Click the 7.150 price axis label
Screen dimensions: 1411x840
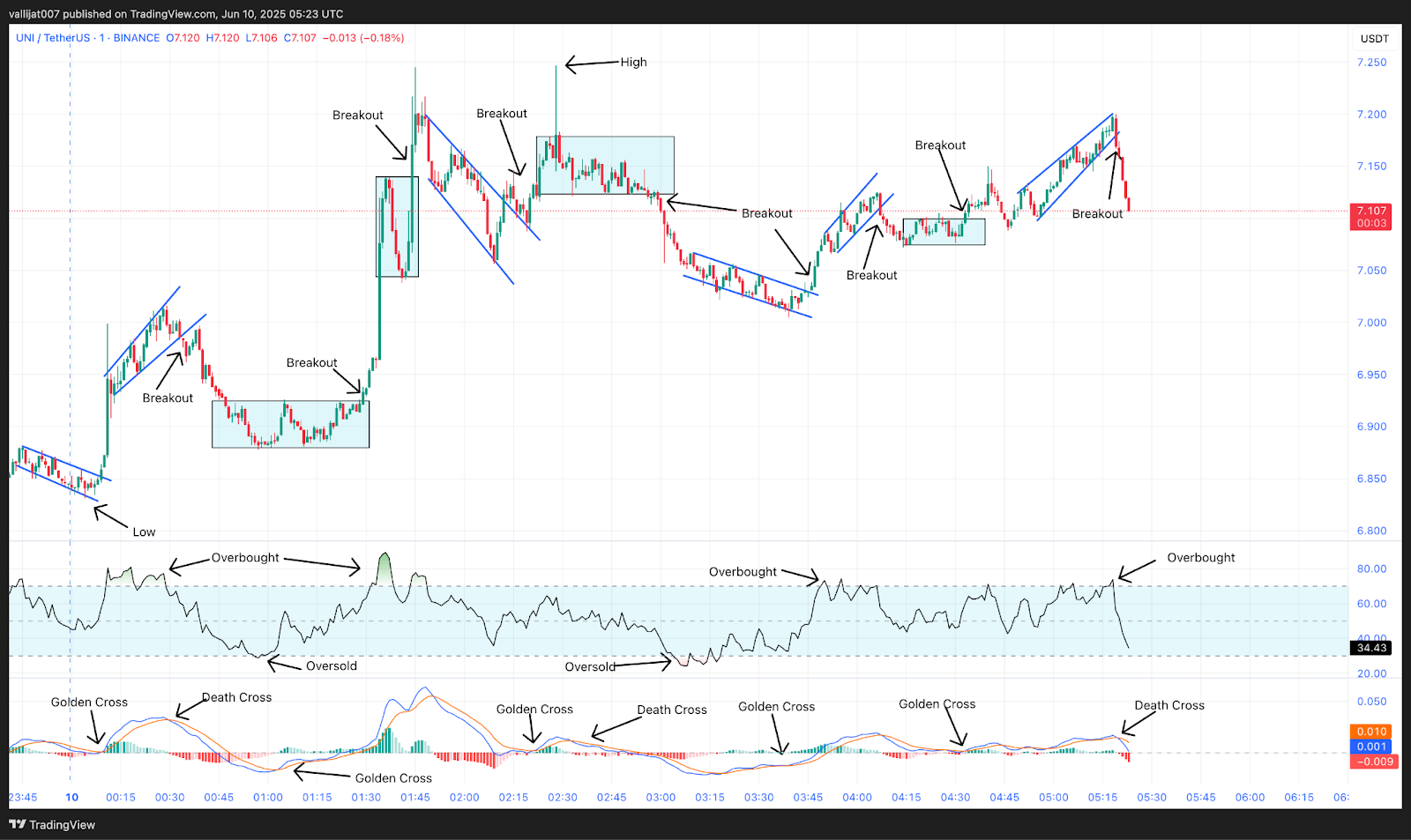tap(1371, 167)
